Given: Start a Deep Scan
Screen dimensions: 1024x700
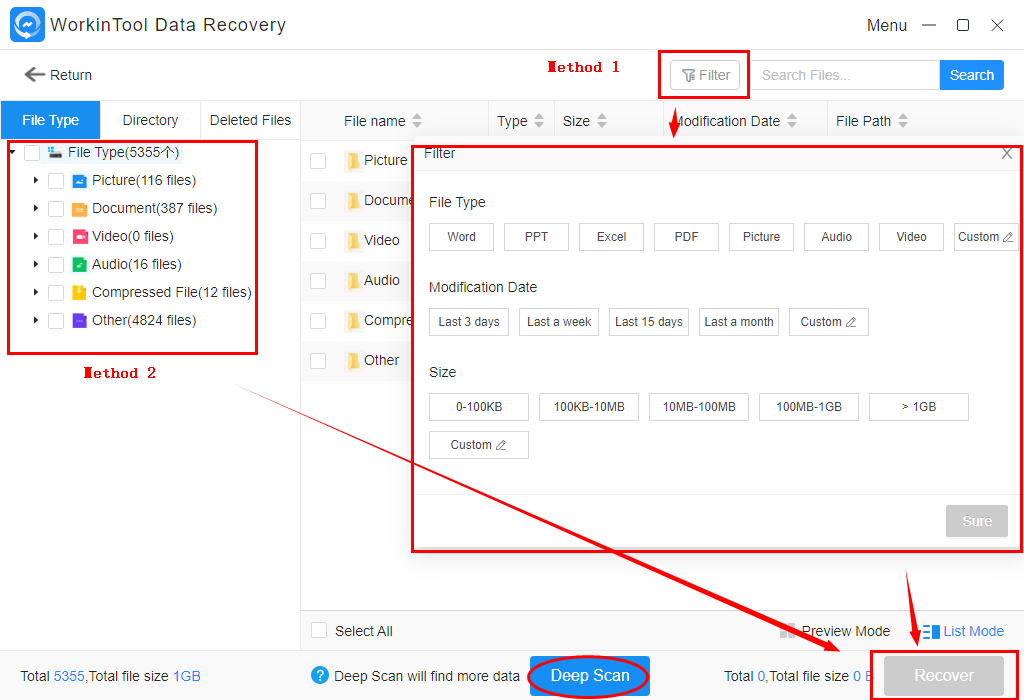Looking at the screenshot, I should click(x=590, y=676).
